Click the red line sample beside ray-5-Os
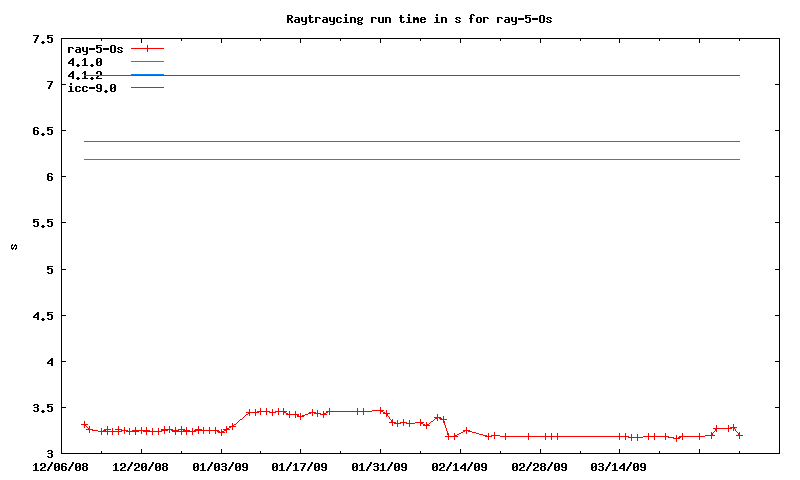Viewport: 800px width, 480px height. 146,49
